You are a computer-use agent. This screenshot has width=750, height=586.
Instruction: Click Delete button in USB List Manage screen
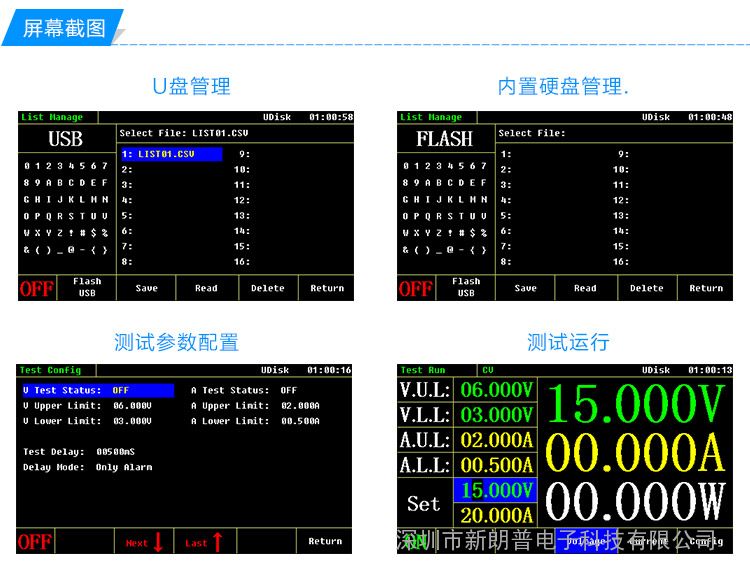pos(268,288)
